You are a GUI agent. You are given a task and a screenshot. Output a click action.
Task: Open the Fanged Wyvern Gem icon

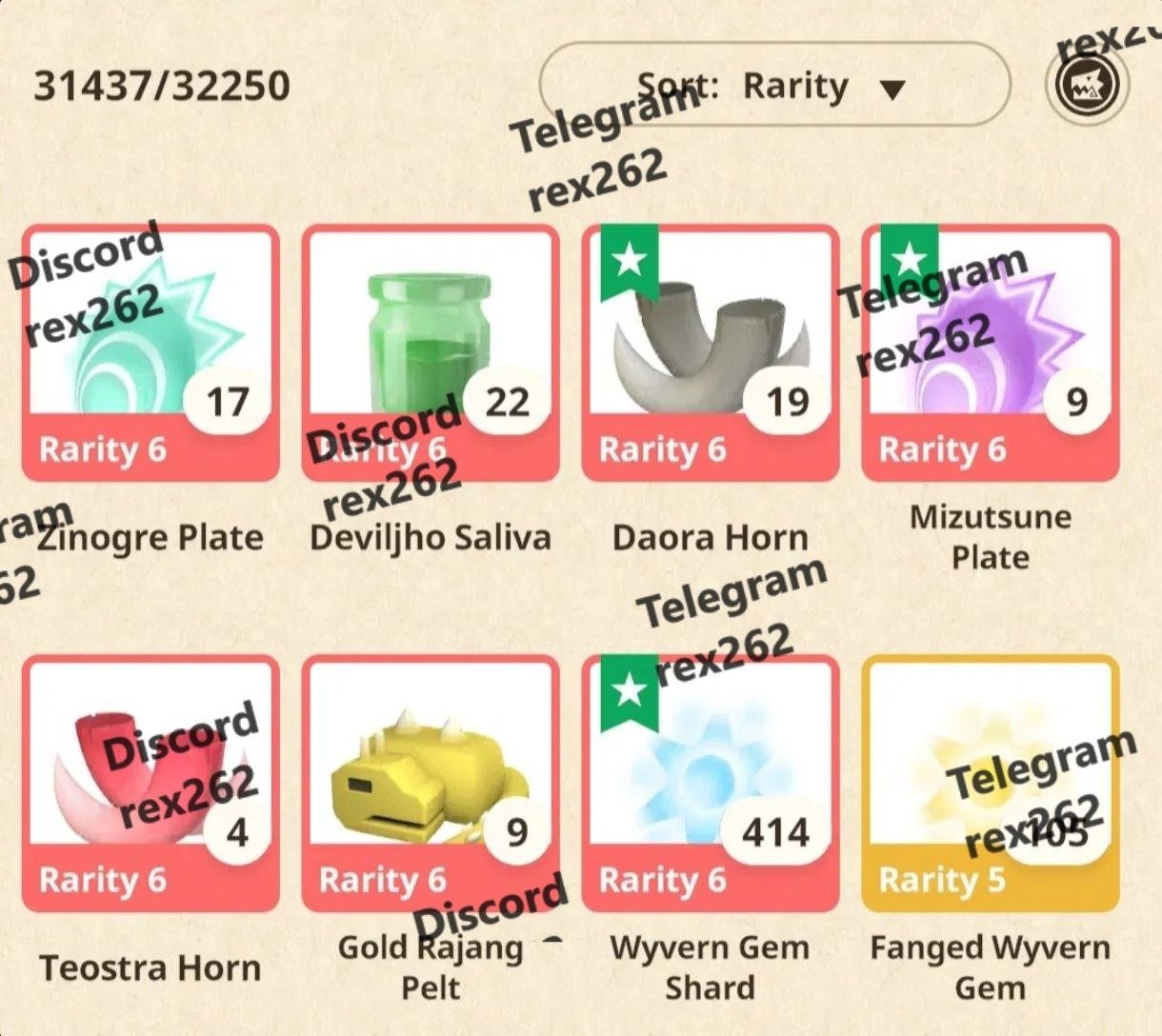[991, 784]
